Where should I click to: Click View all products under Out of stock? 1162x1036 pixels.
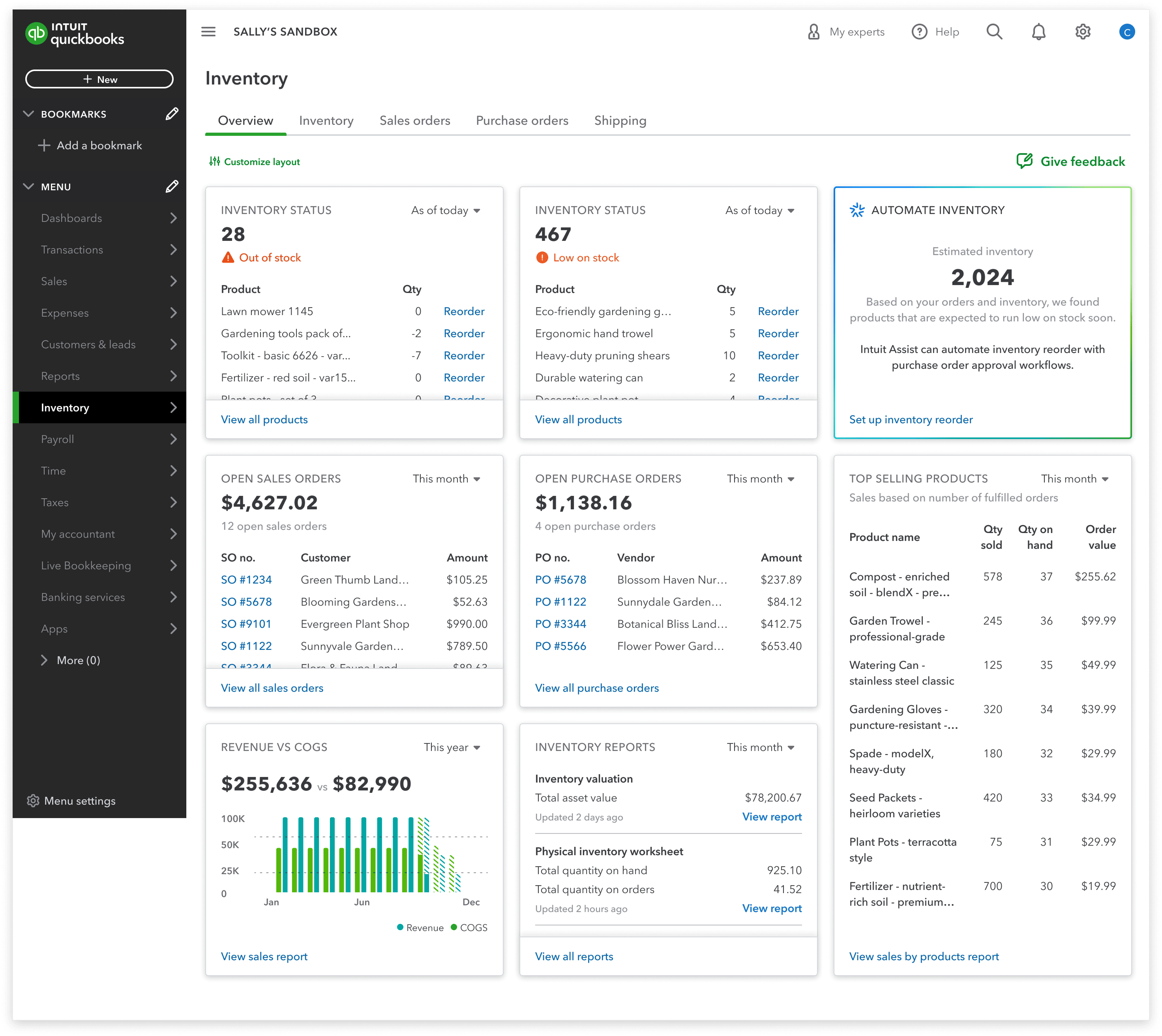264,420
